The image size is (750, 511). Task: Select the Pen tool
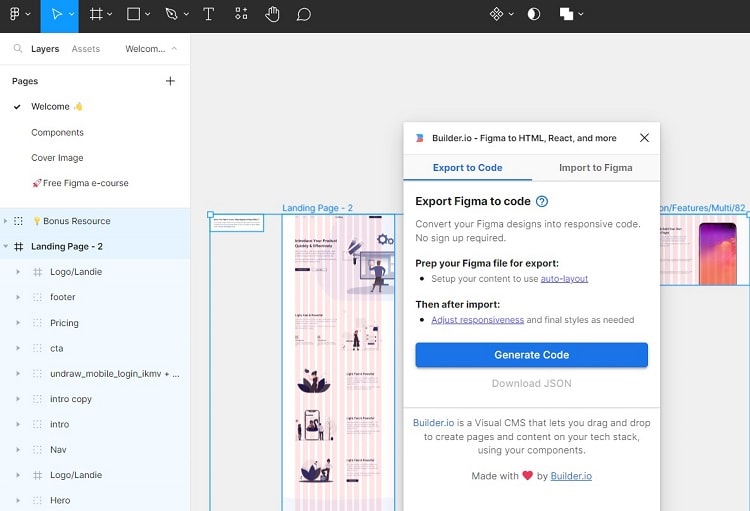(x=171, y=14)
